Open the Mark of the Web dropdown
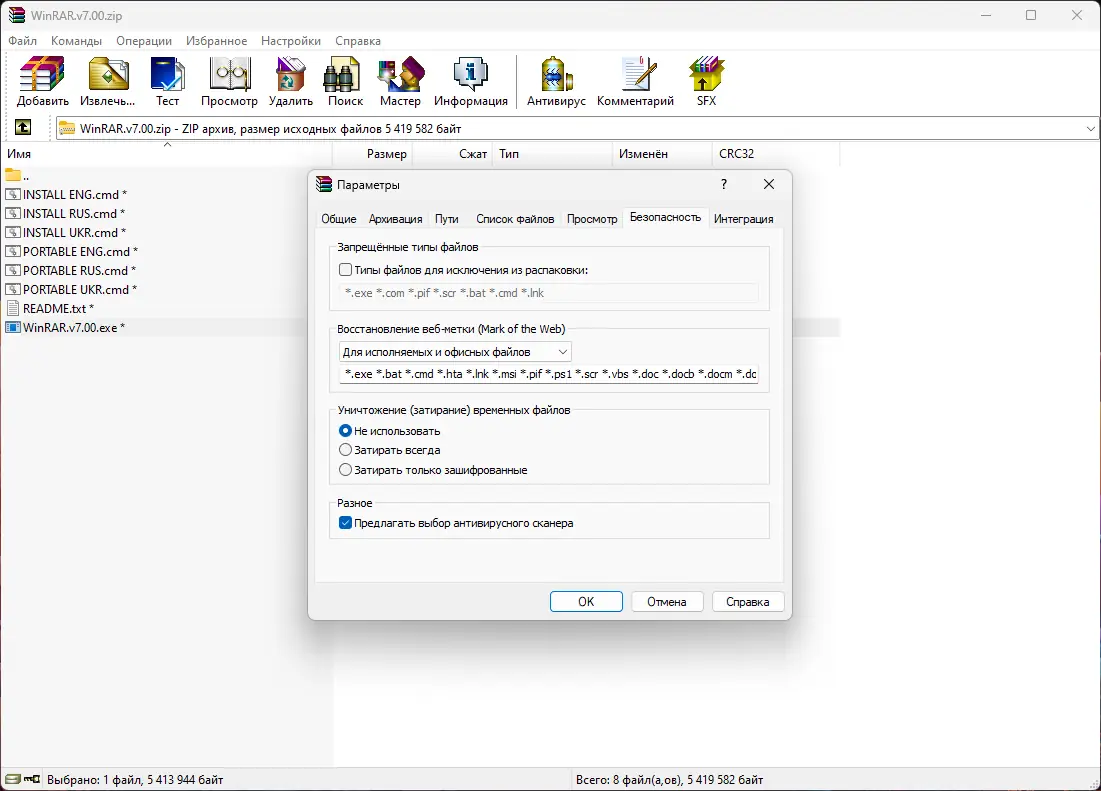 click(x=455, y=352)
